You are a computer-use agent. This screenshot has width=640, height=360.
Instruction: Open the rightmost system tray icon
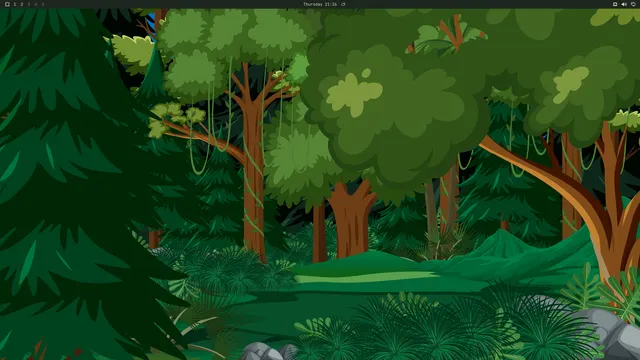(x=633, y=4)
